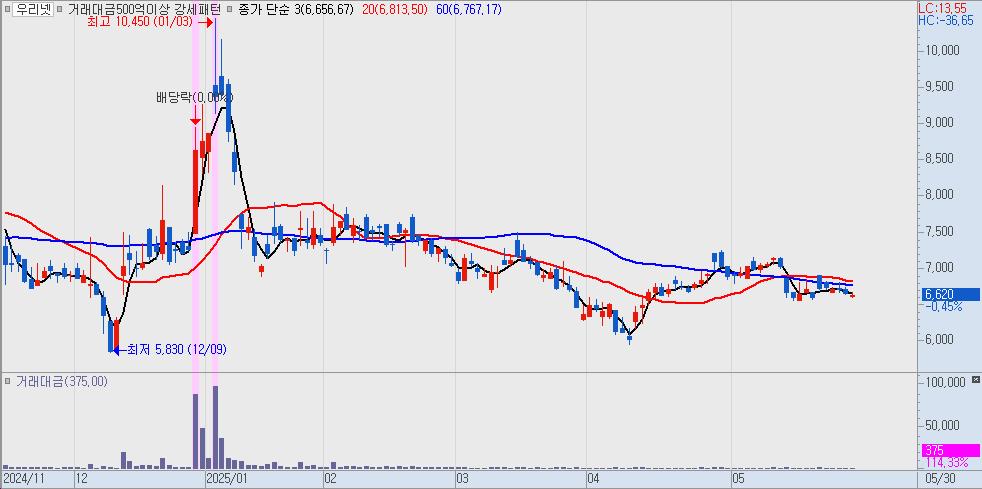The height and width of the screenshot is (489, 982).
Task: Click the 12 month date axis label
Action: tap(81, 480)
